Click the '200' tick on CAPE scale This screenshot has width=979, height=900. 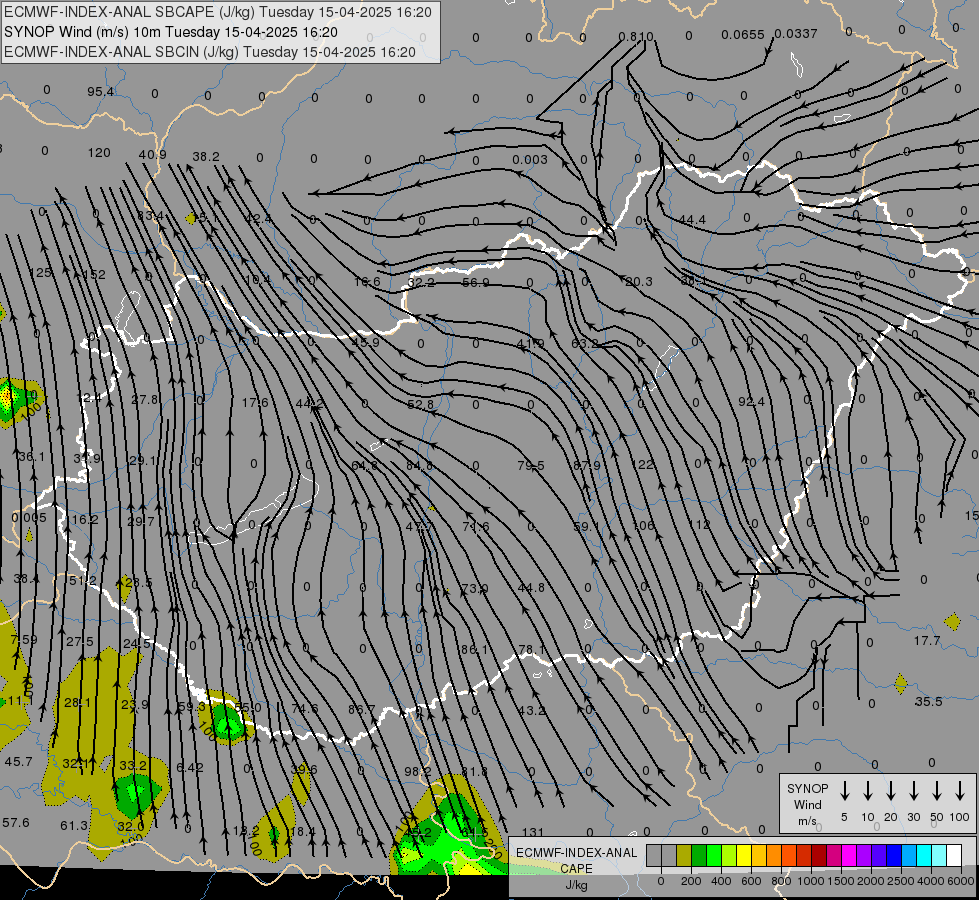coord(691,881)
